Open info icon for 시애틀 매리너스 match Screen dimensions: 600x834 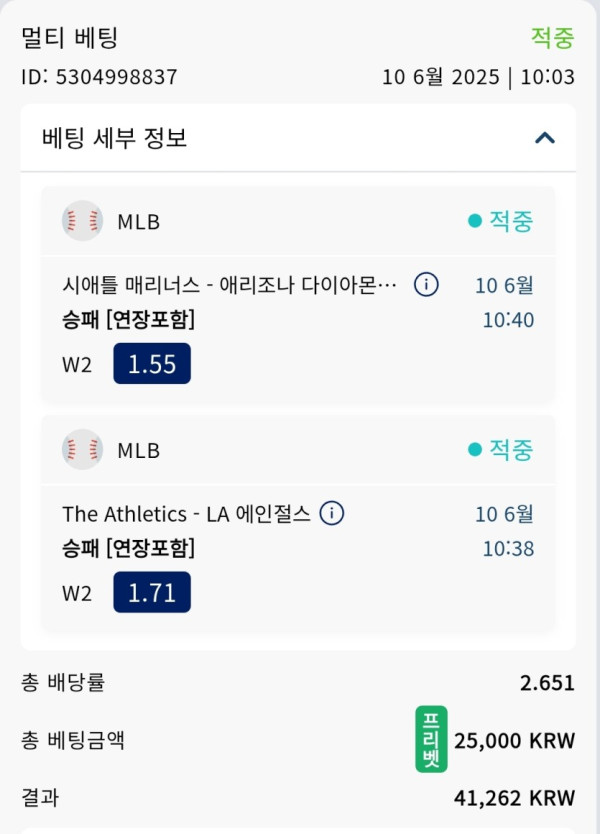click(x=426, y=285)
